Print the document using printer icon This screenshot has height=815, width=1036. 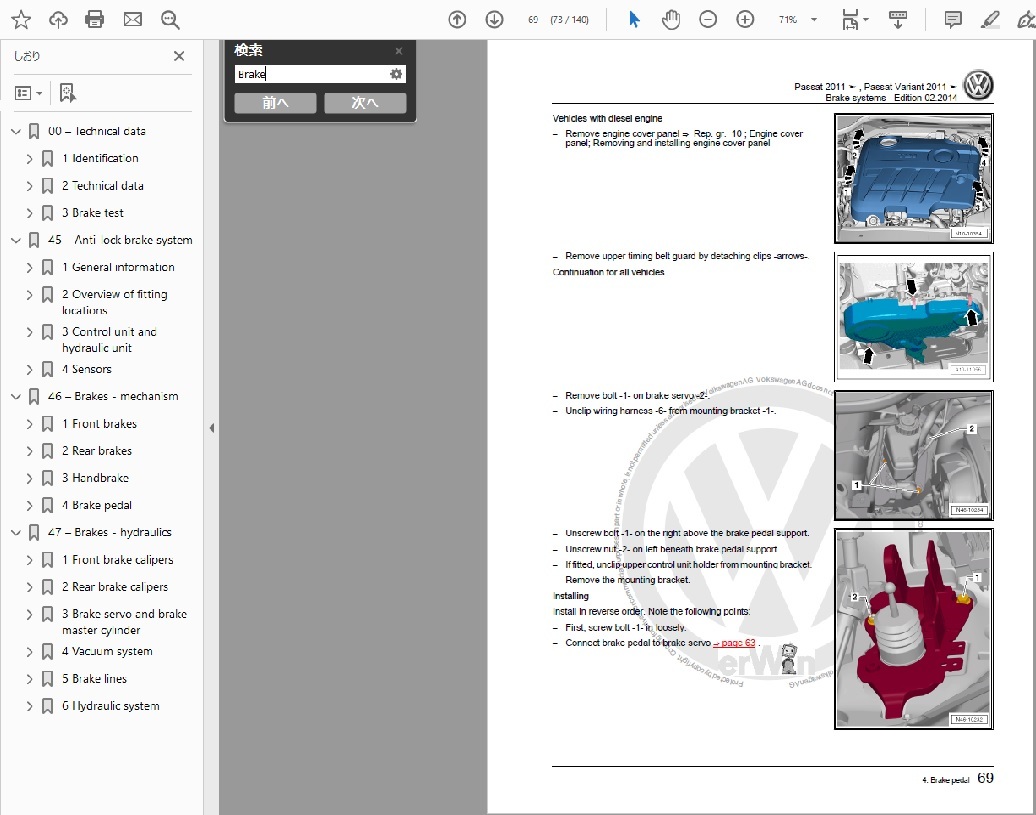point(95,19)
